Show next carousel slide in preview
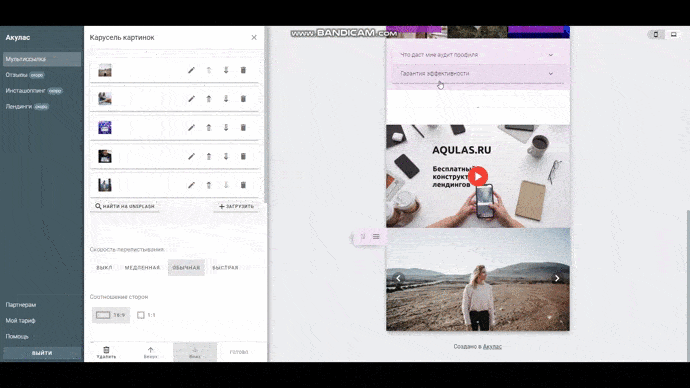 (557, 278)
